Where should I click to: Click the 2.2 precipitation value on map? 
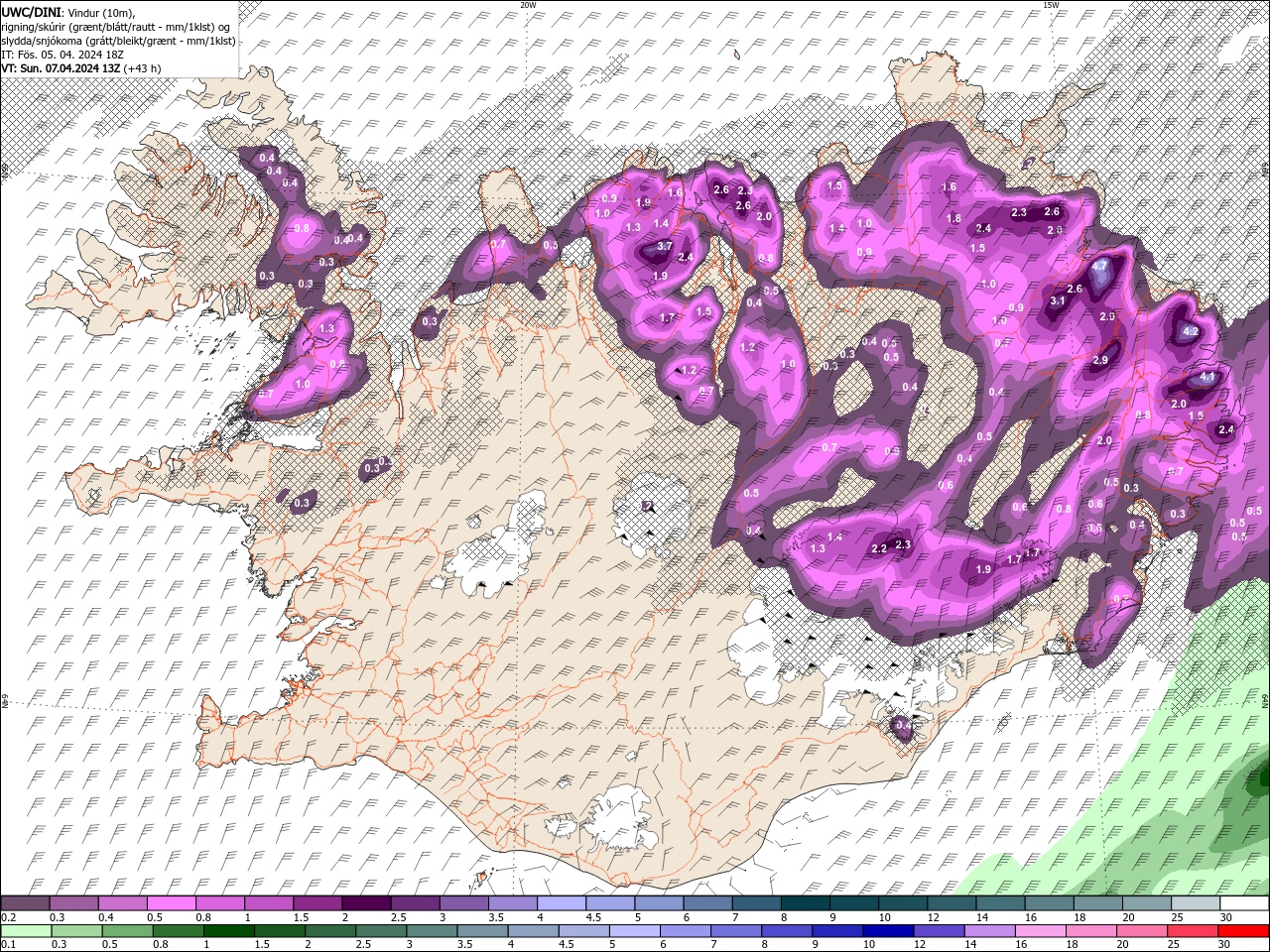click(x=879, y=549)
